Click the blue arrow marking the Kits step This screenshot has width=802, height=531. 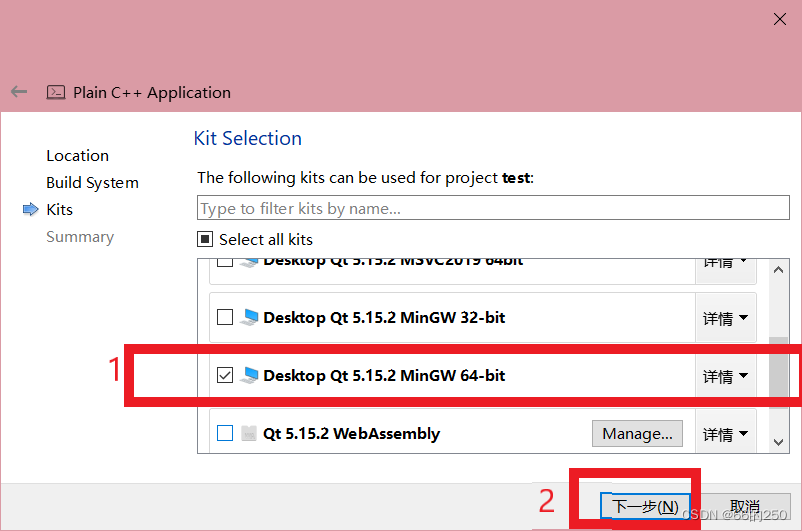(x=31, y=209)
